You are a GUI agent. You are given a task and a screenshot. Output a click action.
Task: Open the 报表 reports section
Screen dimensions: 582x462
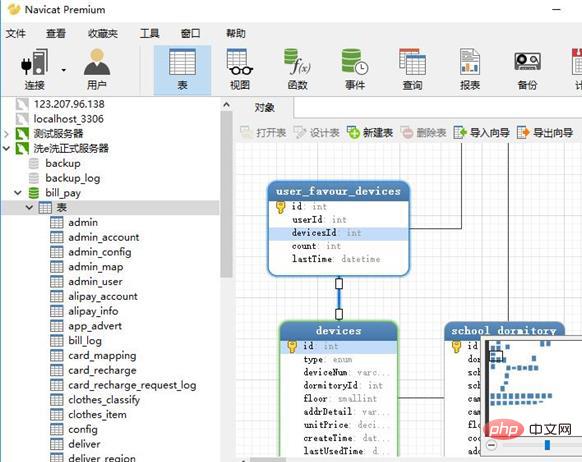(x=470, y=69)
